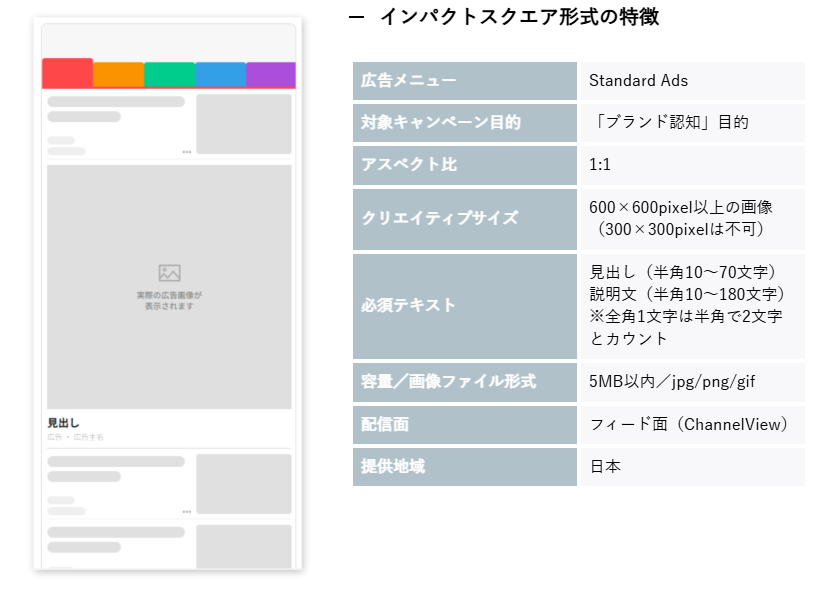Select the first article's thumbnail placeholder

(x=243, y=124)
